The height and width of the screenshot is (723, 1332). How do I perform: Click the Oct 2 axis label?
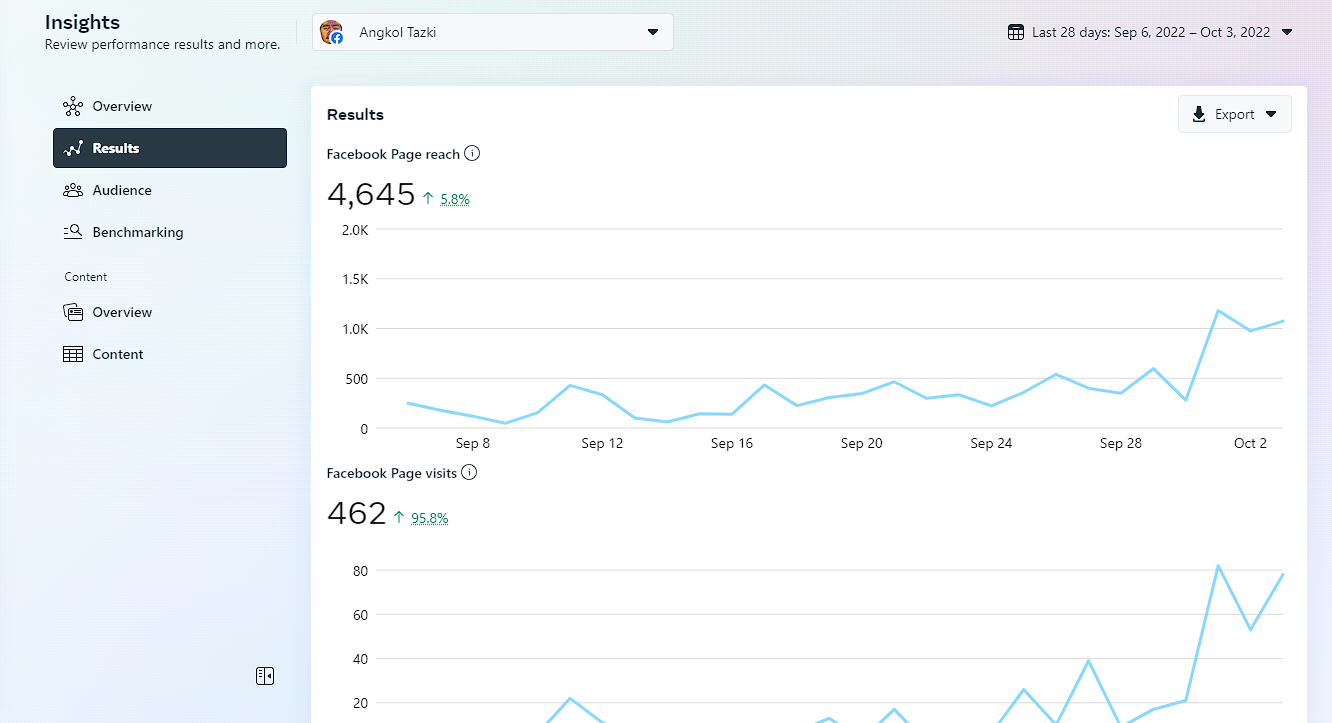point(1251,443)
